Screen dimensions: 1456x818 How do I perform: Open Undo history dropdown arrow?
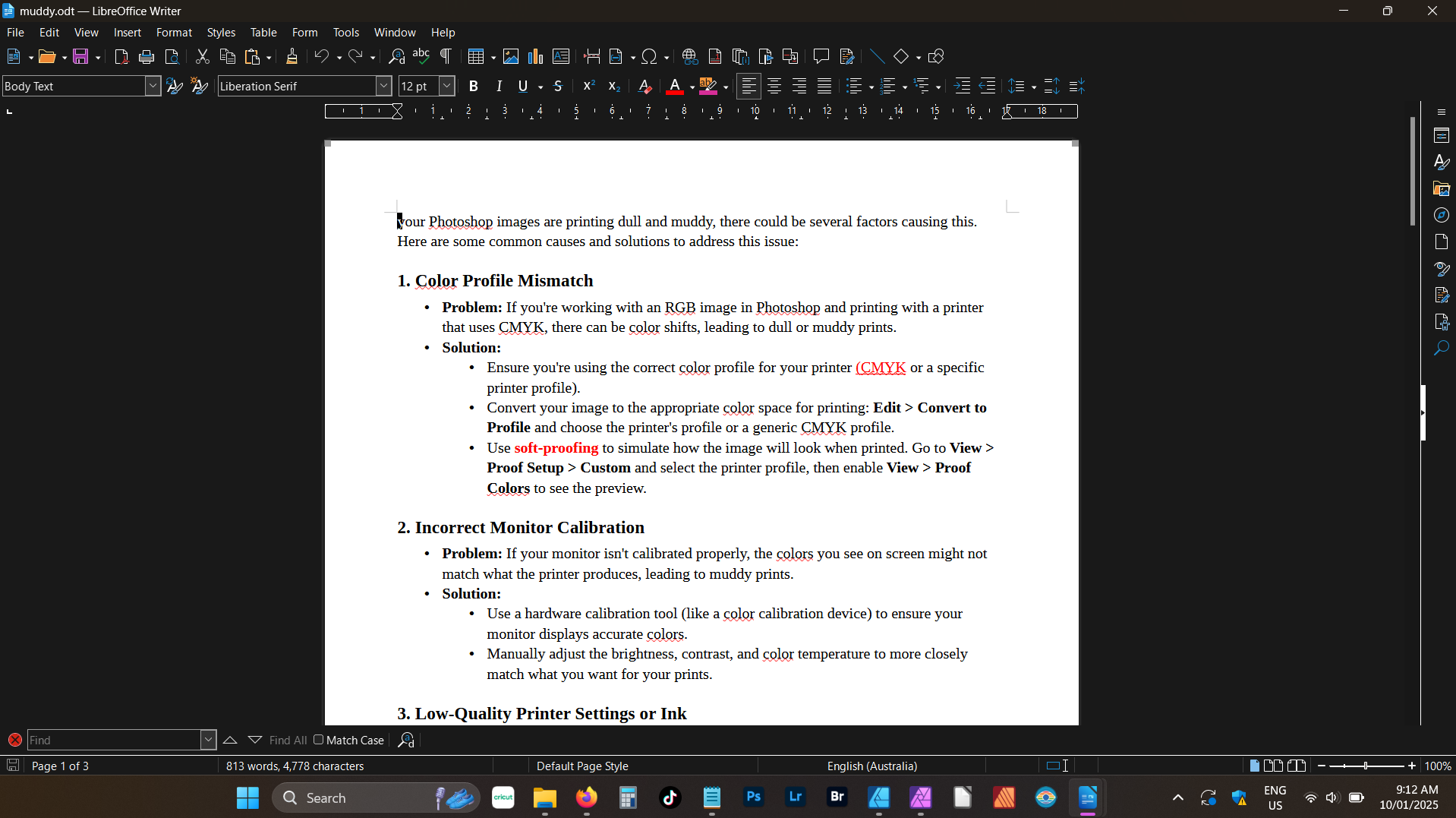pos(339,58)
